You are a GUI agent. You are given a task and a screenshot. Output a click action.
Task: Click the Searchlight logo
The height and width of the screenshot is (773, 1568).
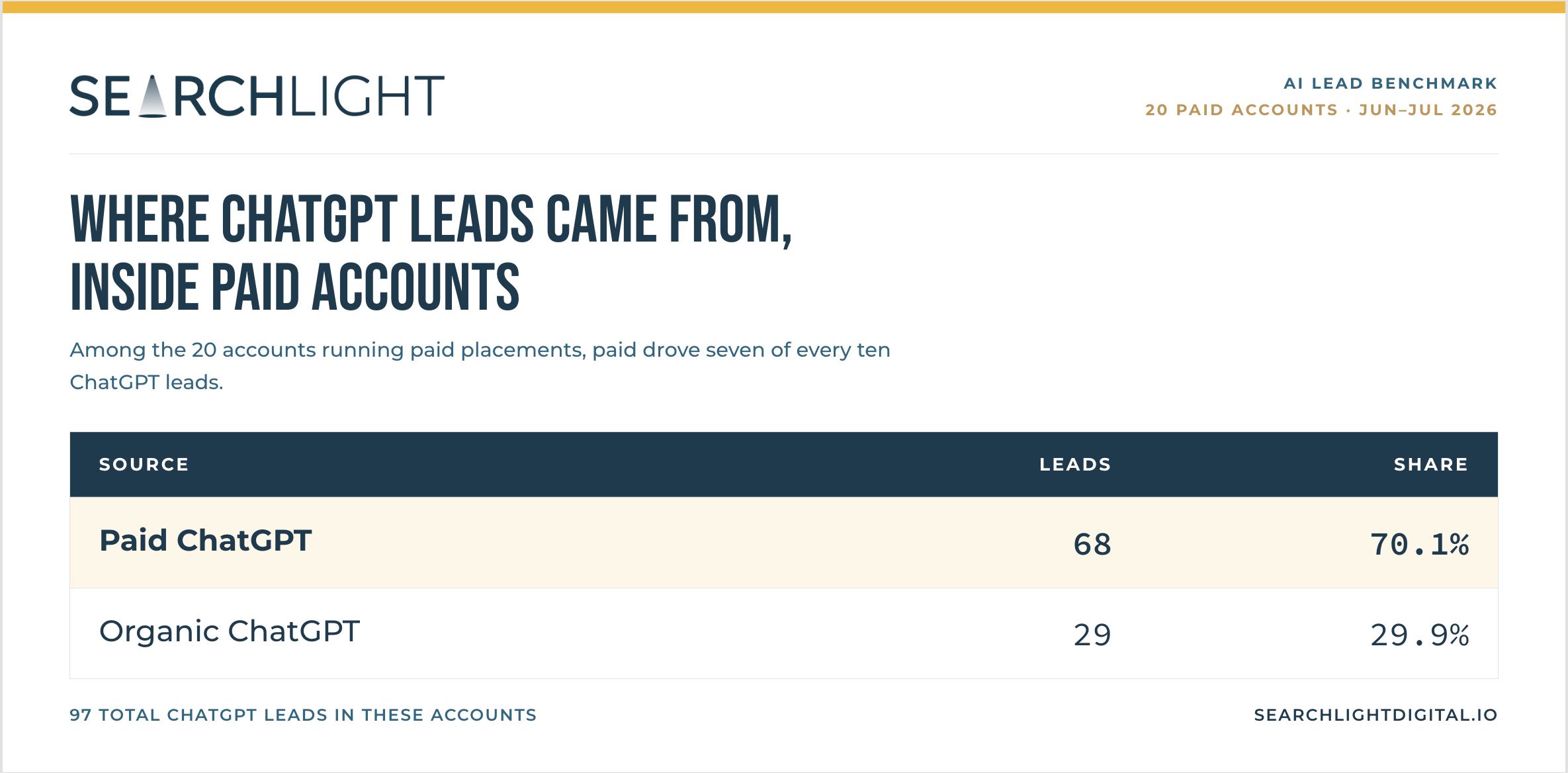[257, 96]
